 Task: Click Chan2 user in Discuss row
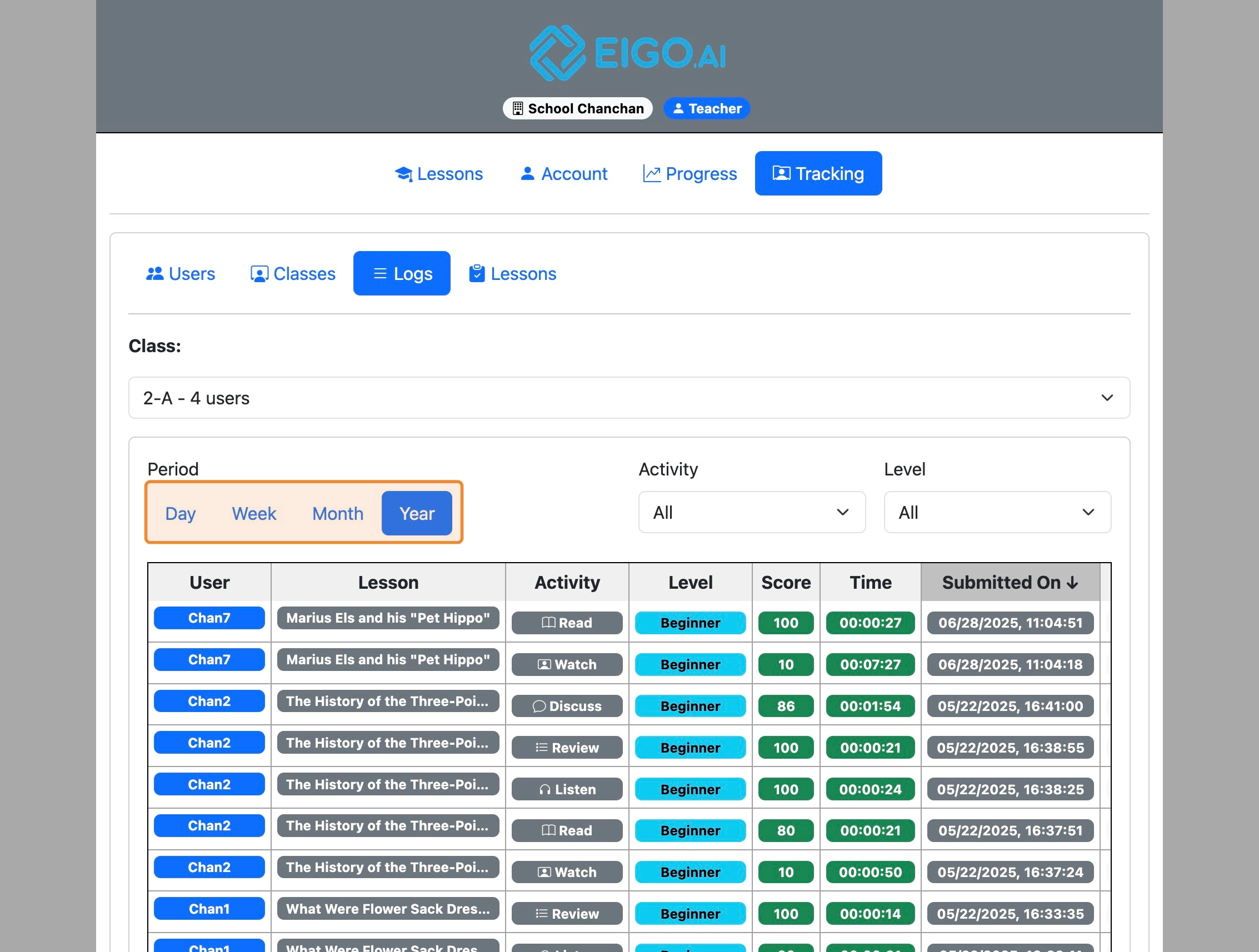coord(209,701)
